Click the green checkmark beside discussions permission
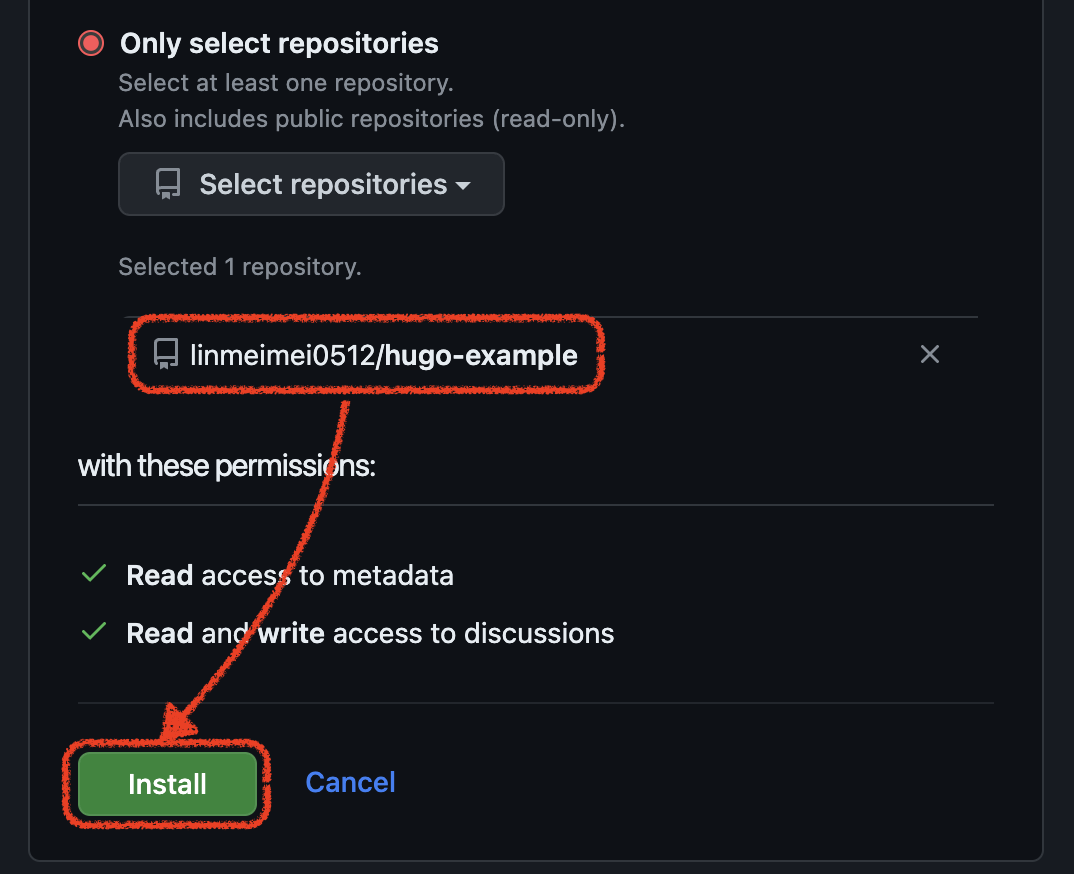Image resolution: width=1074 pixels, height=874 pixels. click(94, 632)
